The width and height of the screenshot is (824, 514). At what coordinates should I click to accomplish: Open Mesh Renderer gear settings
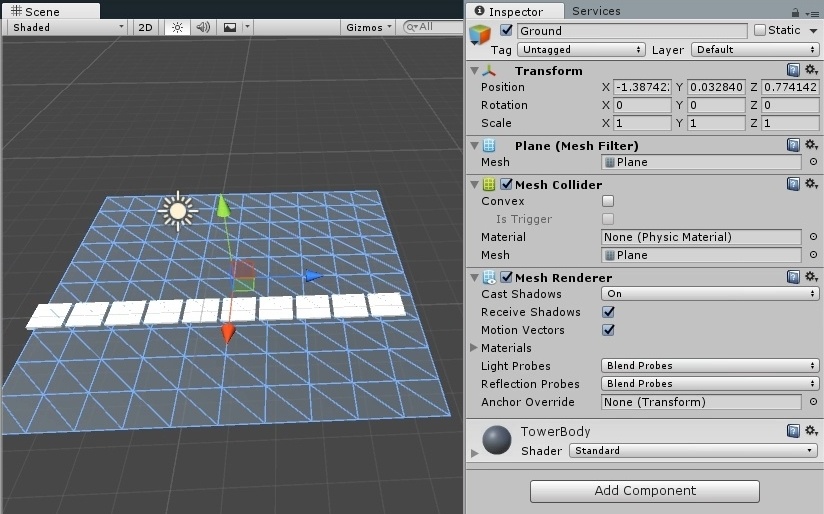(x=811, y=277)
